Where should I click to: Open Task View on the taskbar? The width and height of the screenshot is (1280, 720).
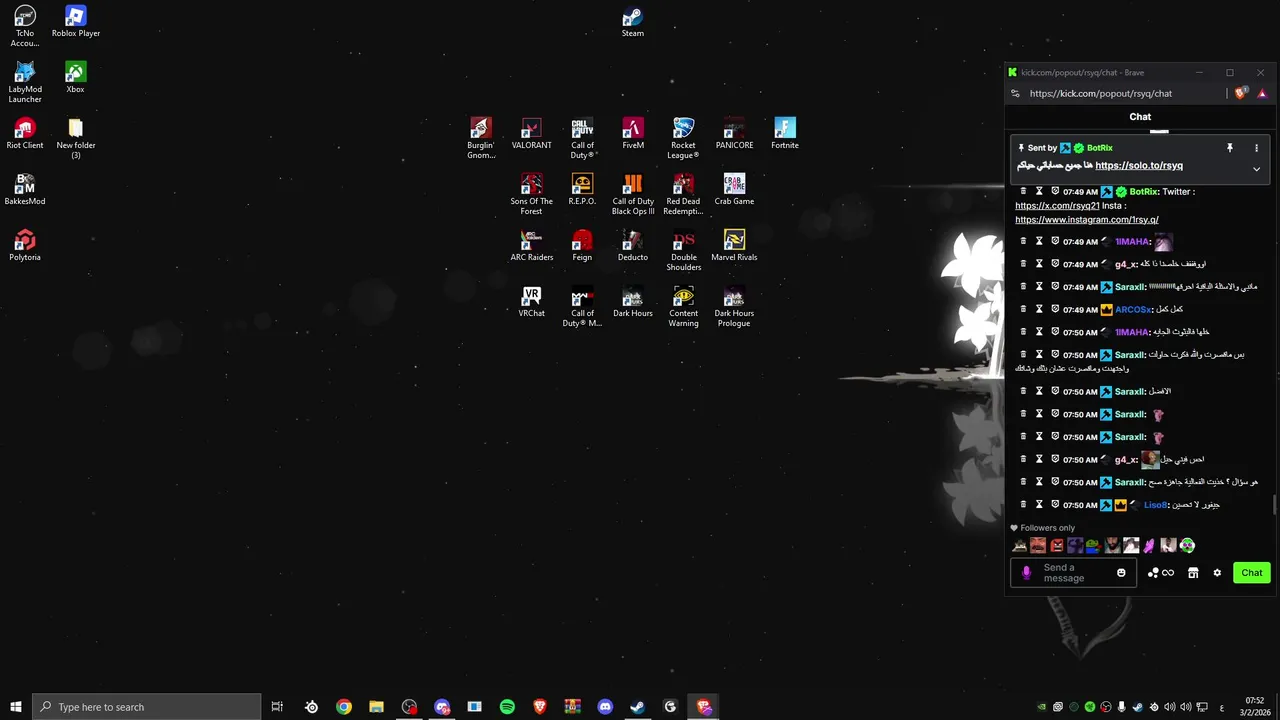277,707
